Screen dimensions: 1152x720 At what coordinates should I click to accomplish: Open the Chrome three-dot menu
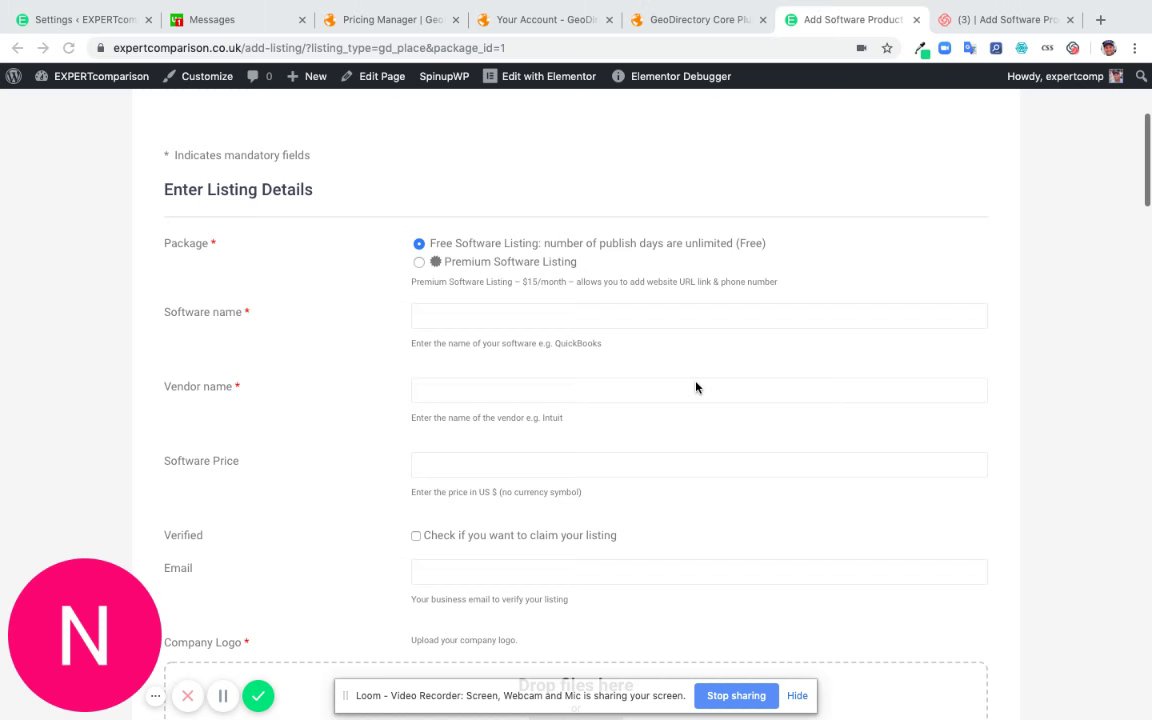[x=1135, y=48]
